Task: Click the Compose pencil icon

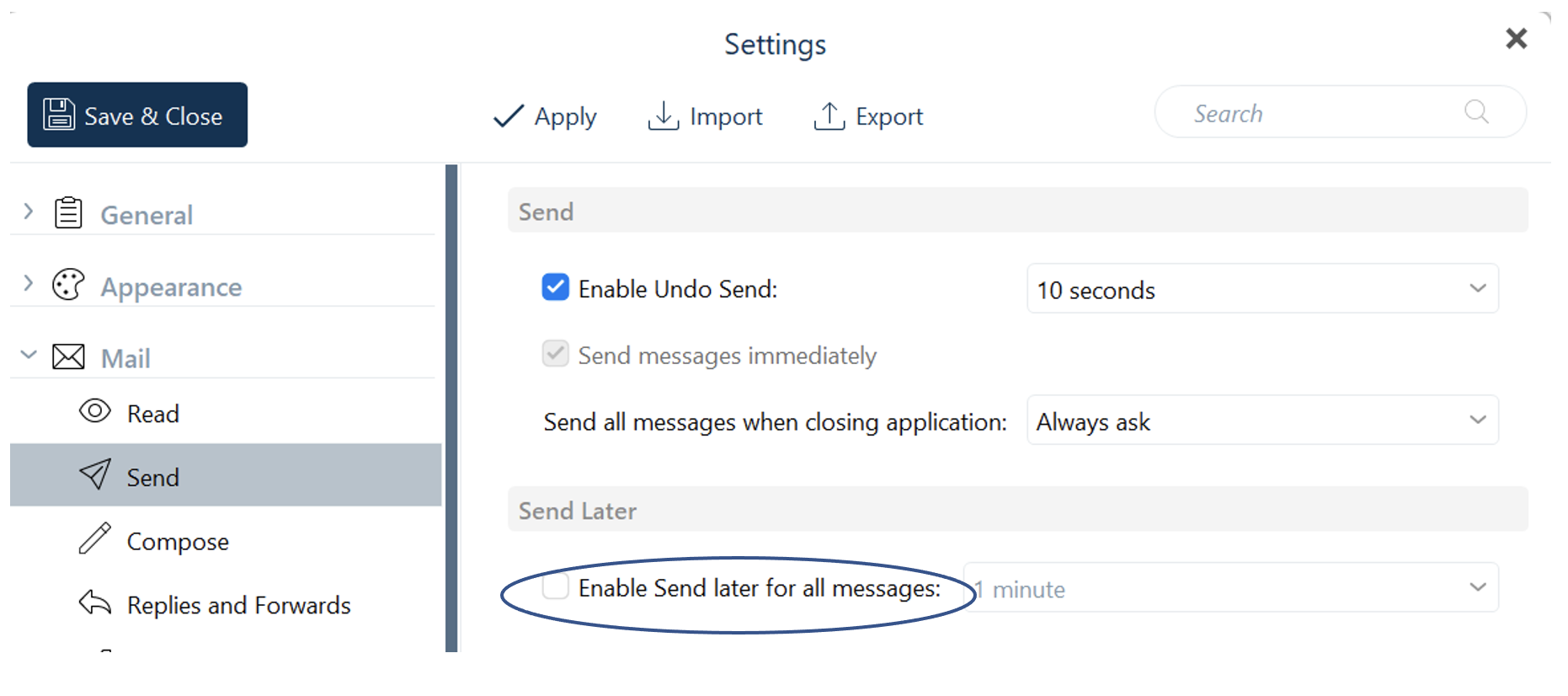Action: pos(94,538)
